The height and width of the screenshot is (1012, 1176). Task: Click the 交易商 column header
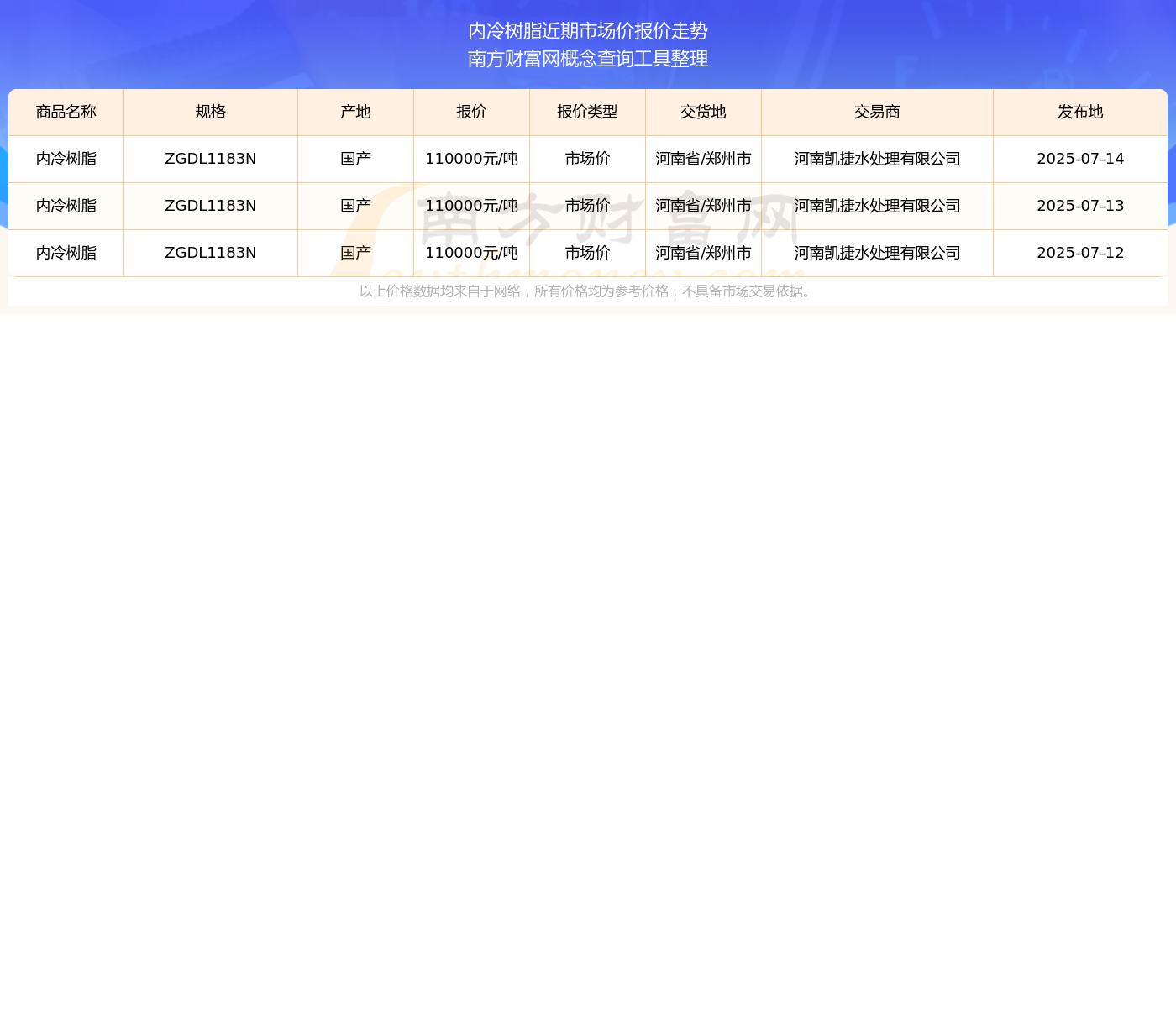click(x=878, y=113)
